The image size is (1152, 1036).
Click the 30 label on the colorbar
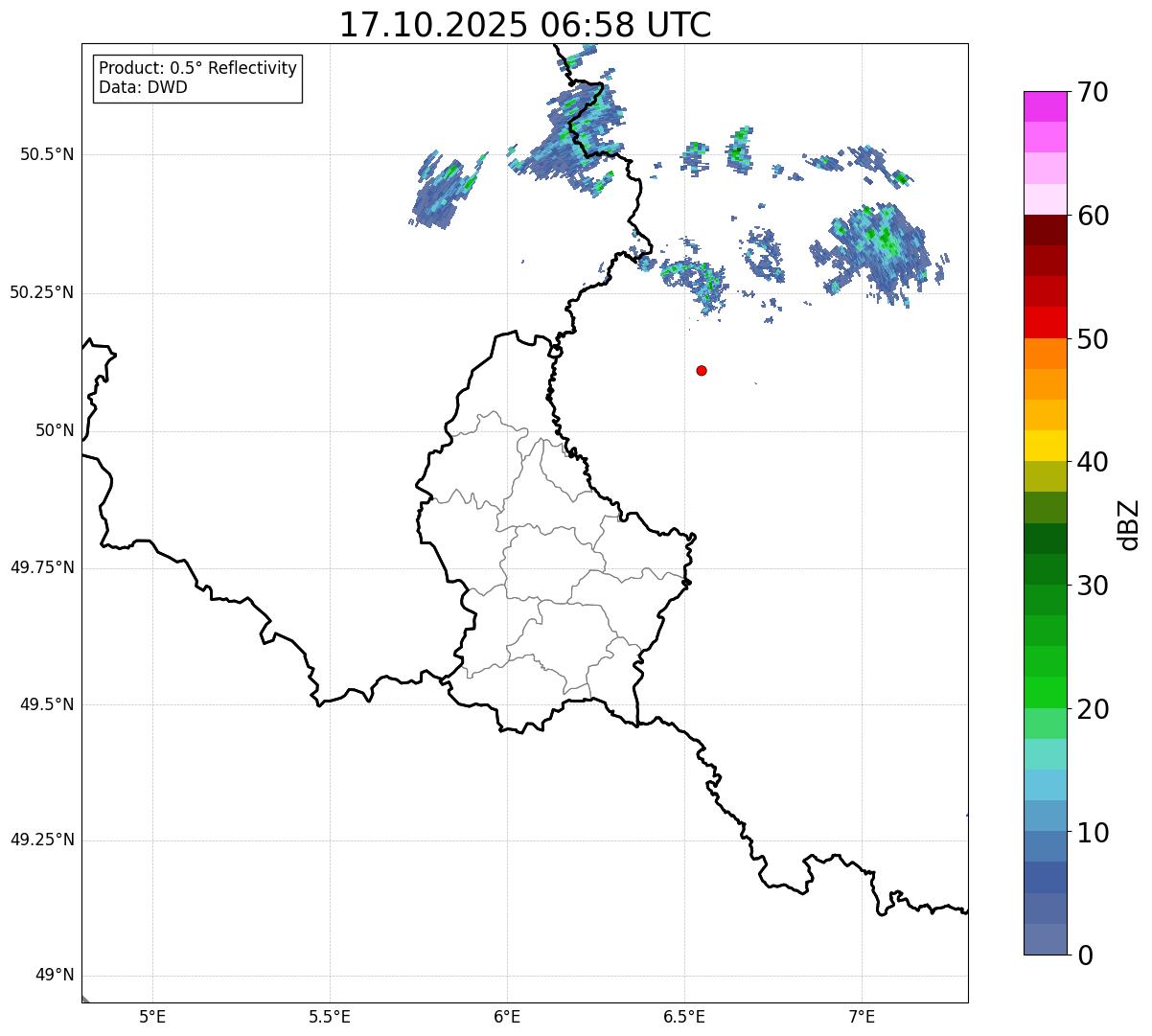coord(1093,586)
